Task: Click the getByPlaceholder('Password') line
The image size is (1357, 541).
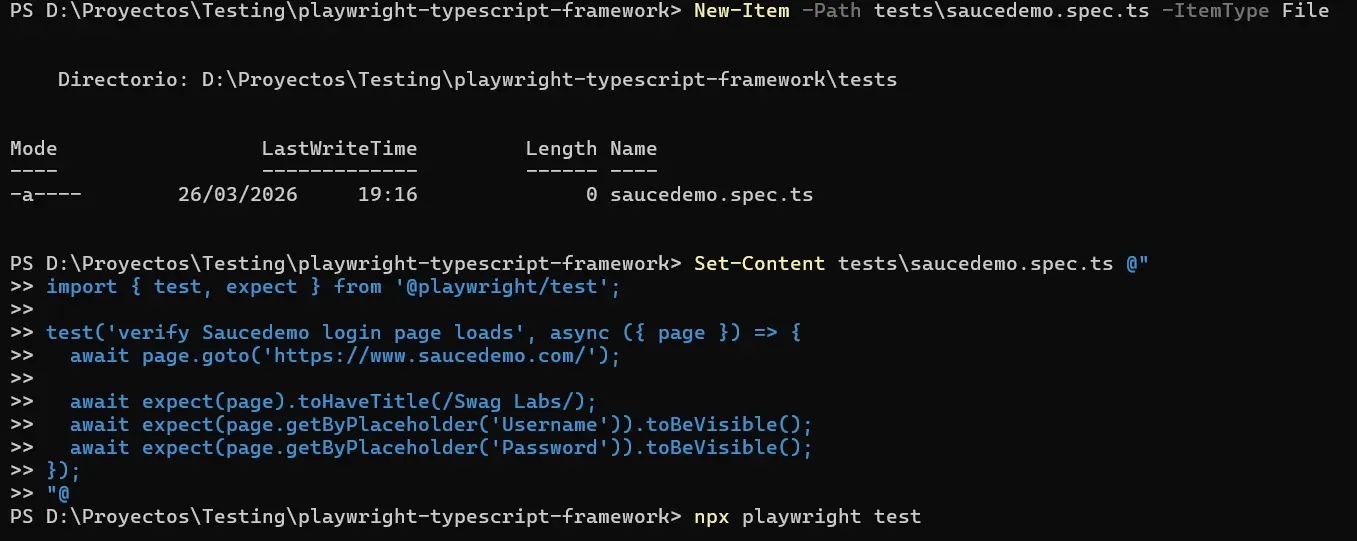Action: [441, 448]
